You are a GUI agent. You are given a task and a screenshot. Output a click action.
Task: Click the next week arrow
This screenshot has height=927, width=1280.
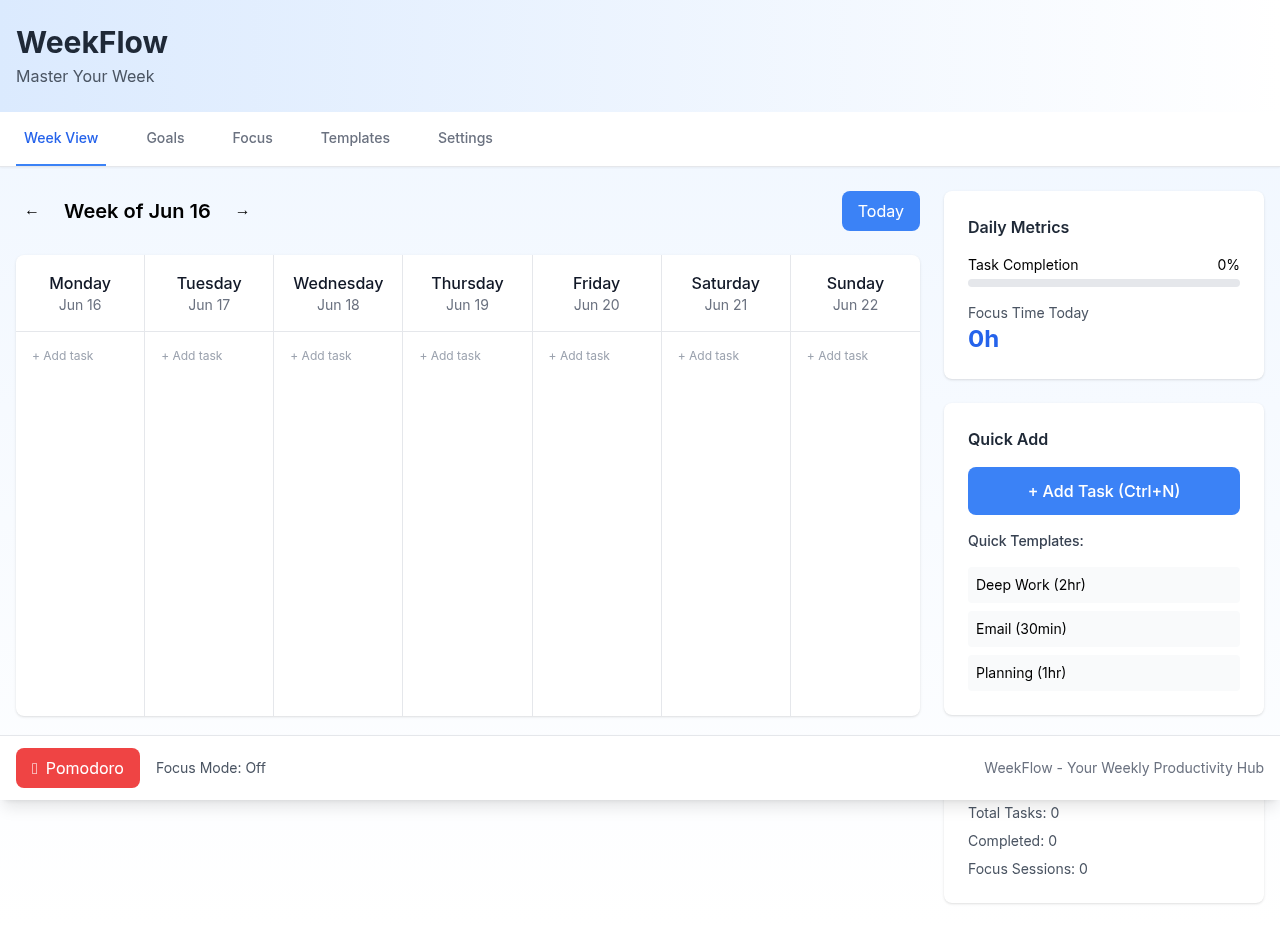(242, 211)
